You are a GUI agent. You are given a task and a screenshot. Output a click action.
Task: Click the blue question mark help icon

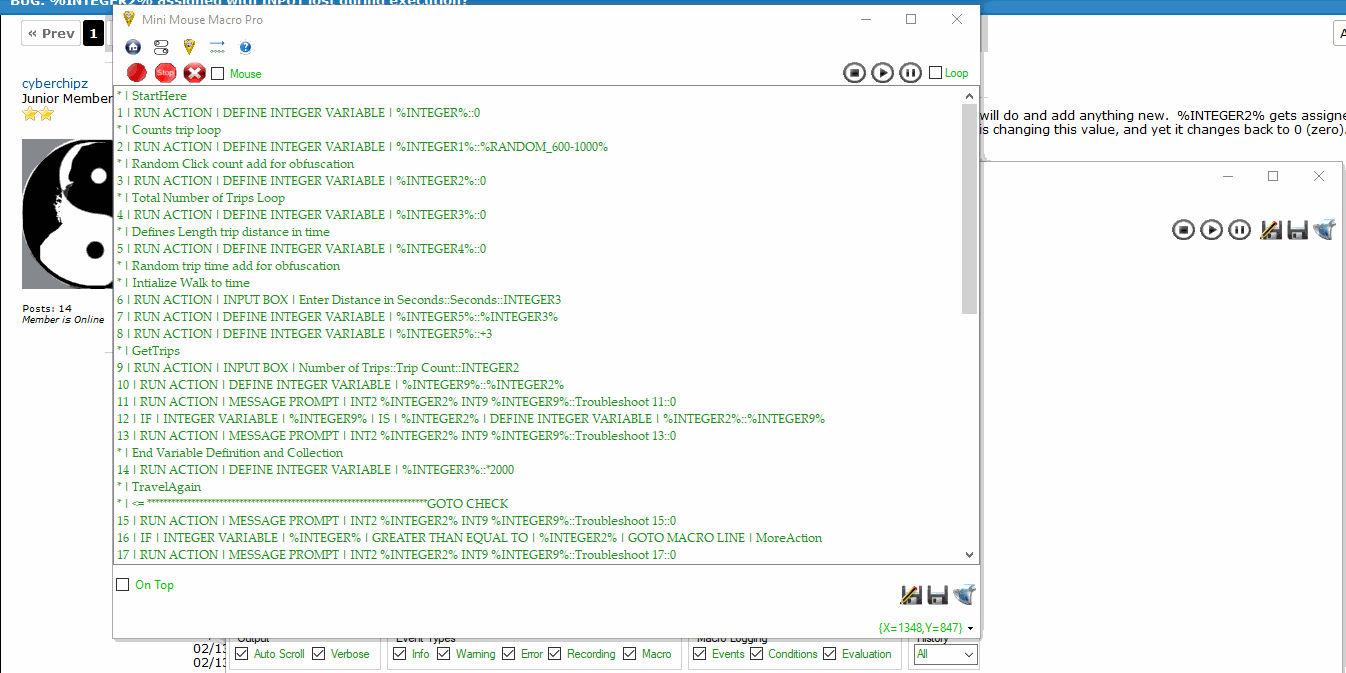tap(245, 47)
